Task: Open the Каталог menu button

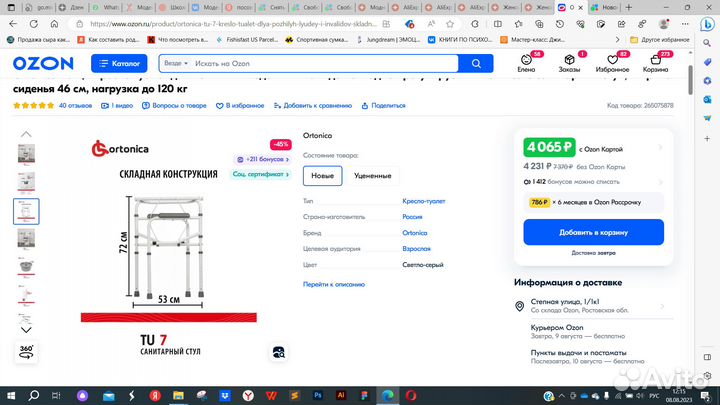Action: [x=119, y=63]
